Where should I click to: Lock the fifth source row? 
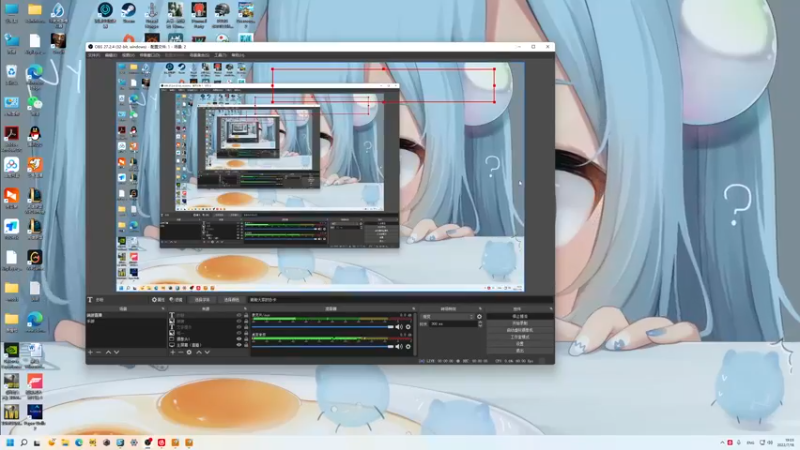click(x=246, y=339)
